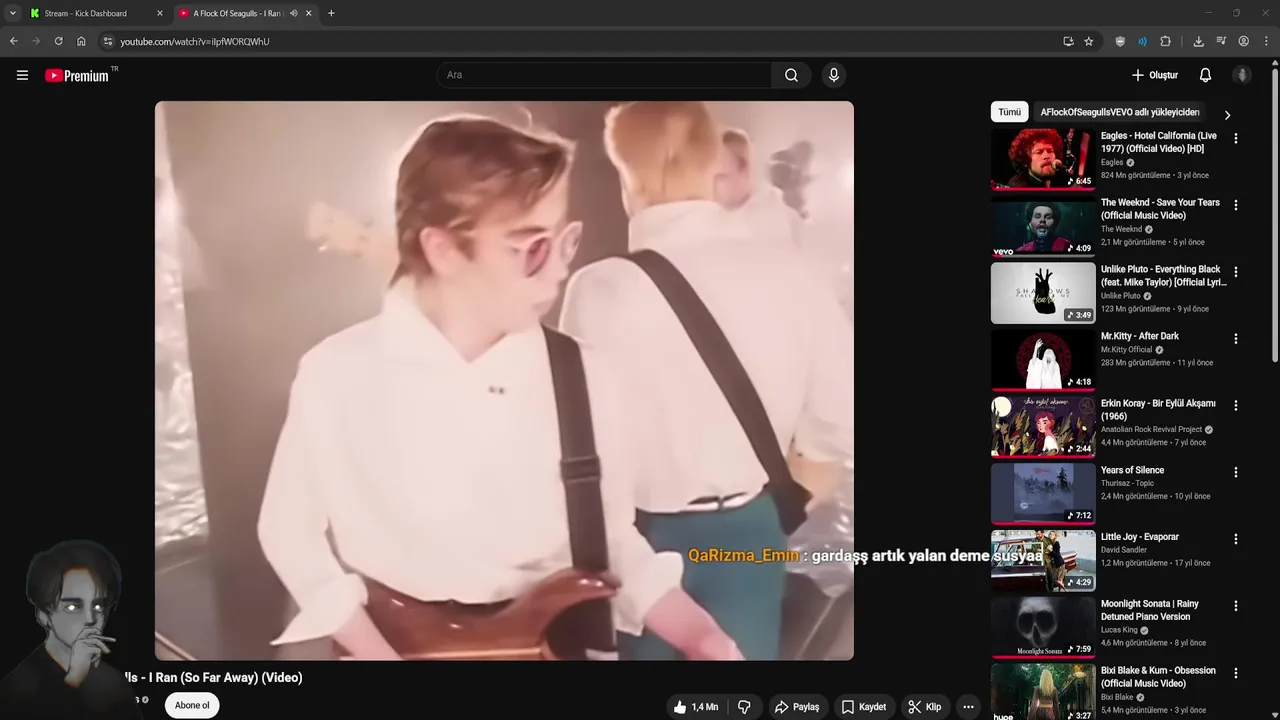Click the main video player area

pos(504,380)
